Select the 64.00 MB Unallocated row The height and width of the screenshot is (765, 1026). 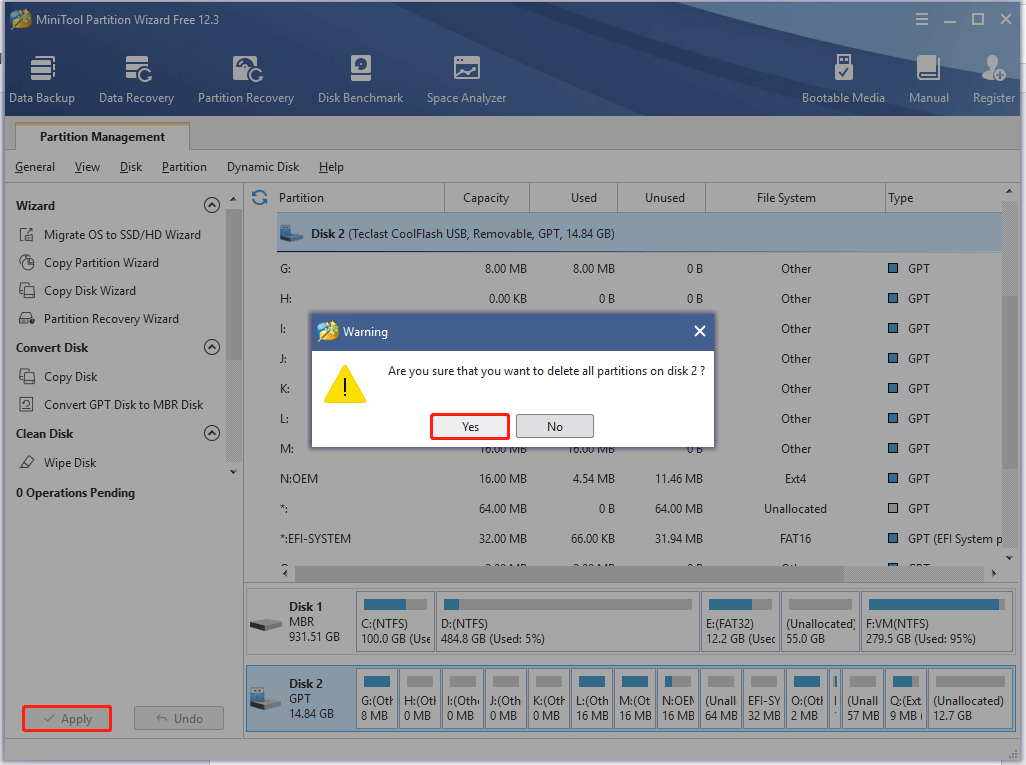pyautogui.click(x=639, y=508)
